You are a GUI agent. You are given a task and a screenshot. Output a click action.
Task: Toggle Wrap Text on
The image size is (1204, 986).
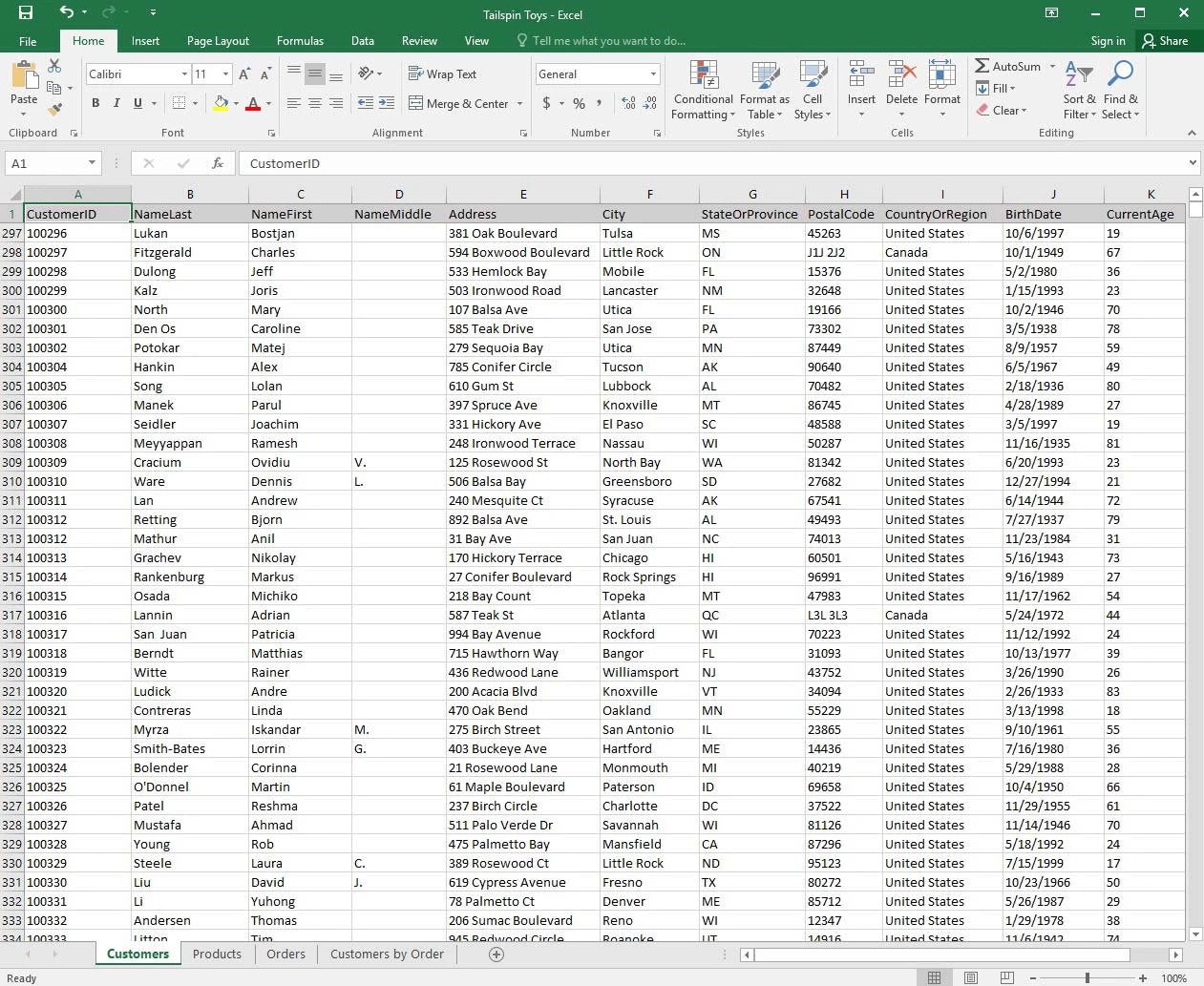click(x=442, y=74)
